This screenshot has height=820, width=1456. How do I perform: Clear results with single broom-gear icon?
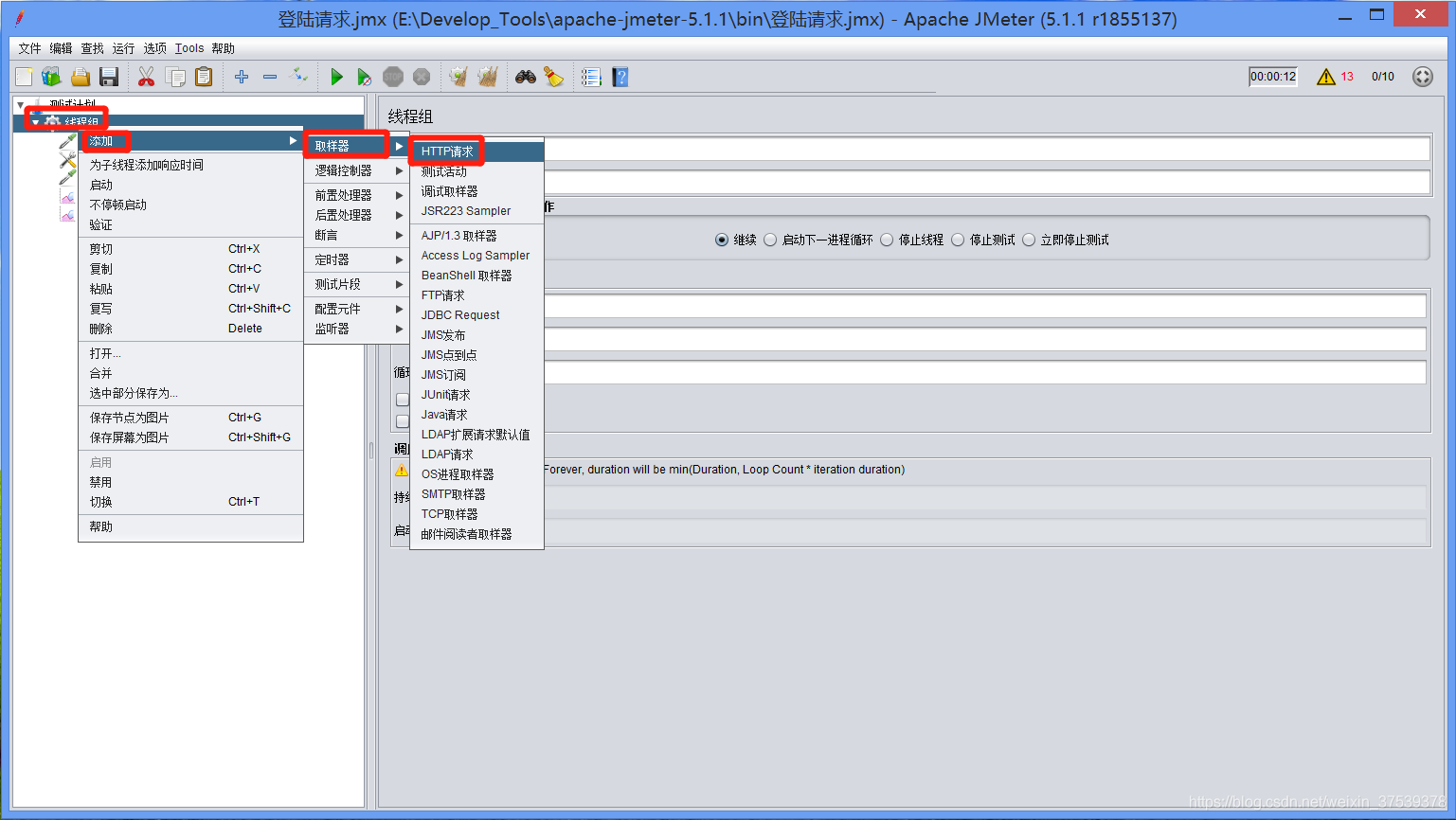[x=458, y=77]
